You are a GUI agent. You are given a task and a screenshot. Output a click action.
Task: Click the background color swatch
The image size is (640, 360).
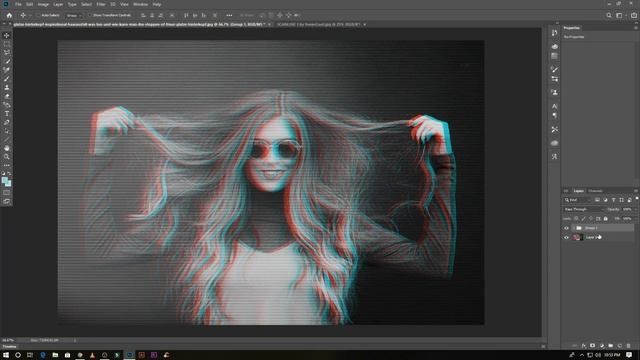(9, 184)
